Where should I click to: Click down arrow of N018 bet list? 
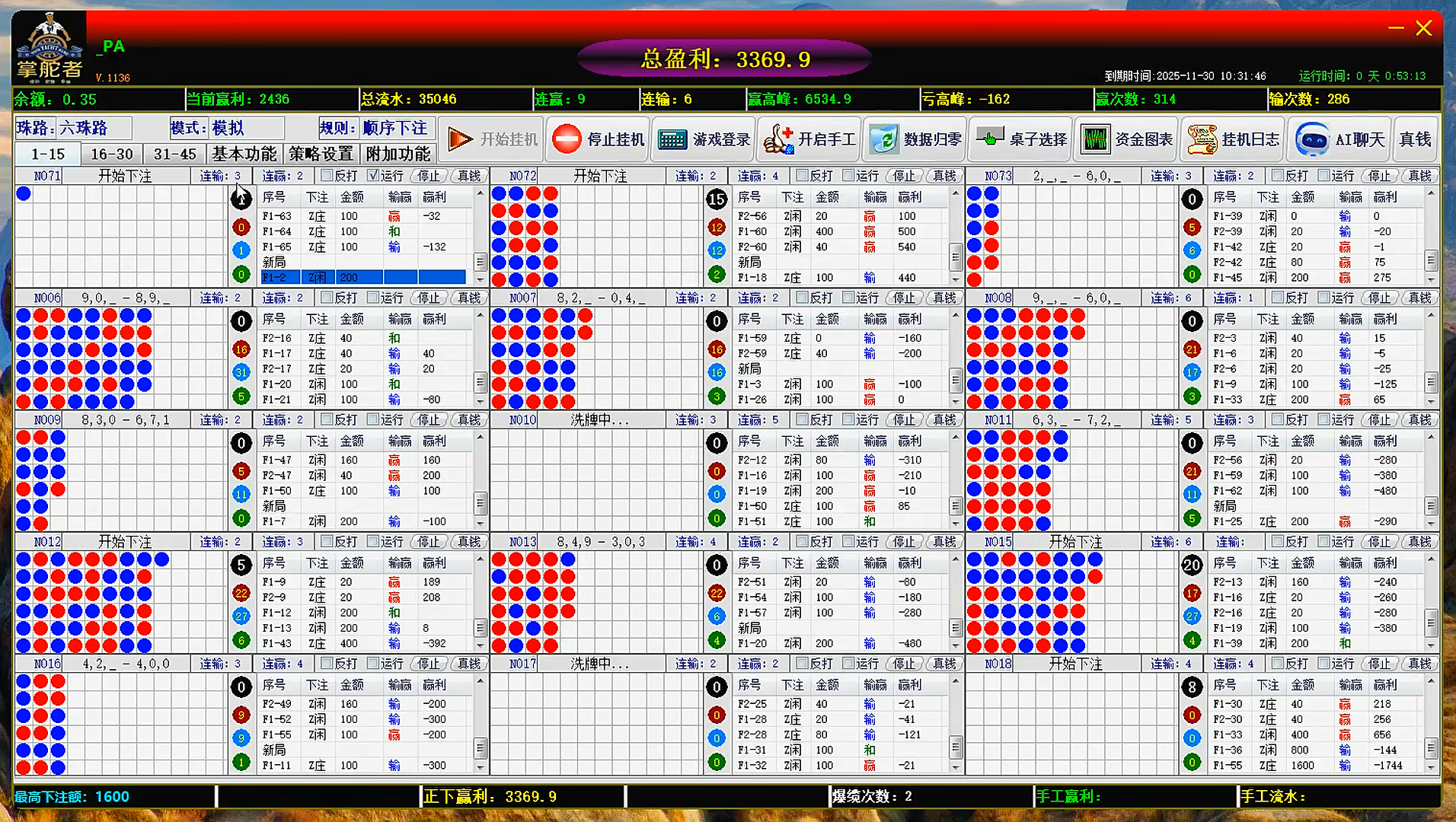click(1431, 766)
